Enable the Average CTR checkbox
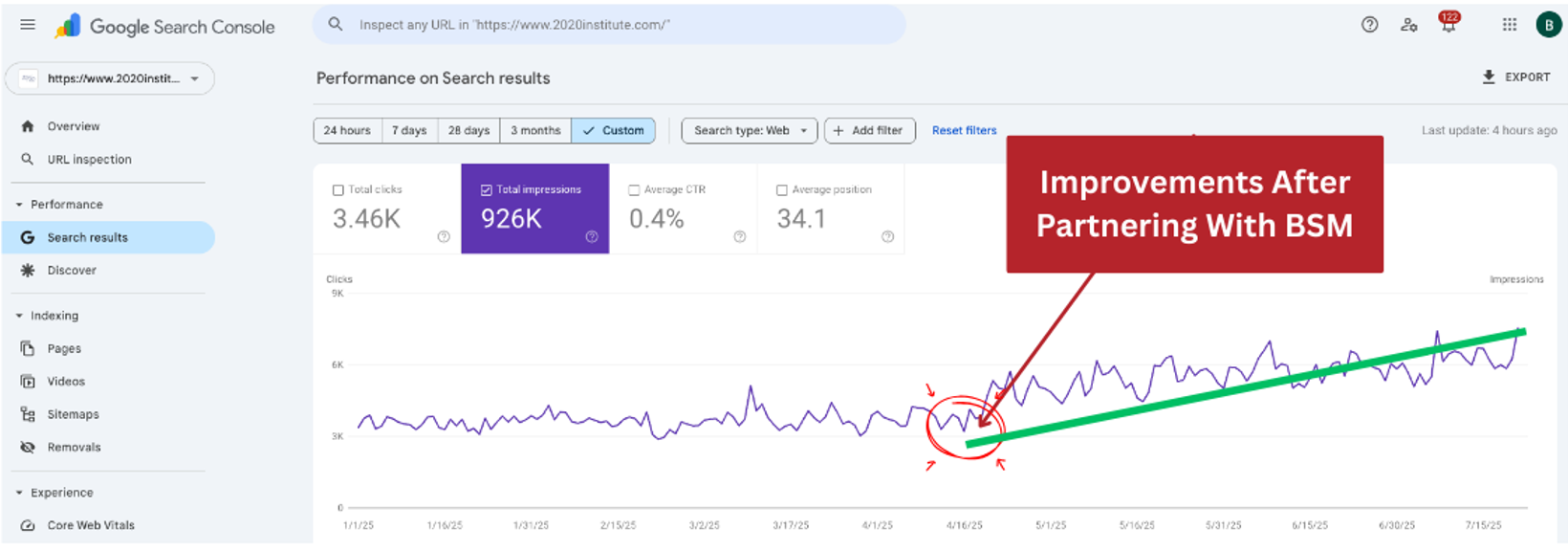This screenshot has height=551, width=1568. [634, 190]
